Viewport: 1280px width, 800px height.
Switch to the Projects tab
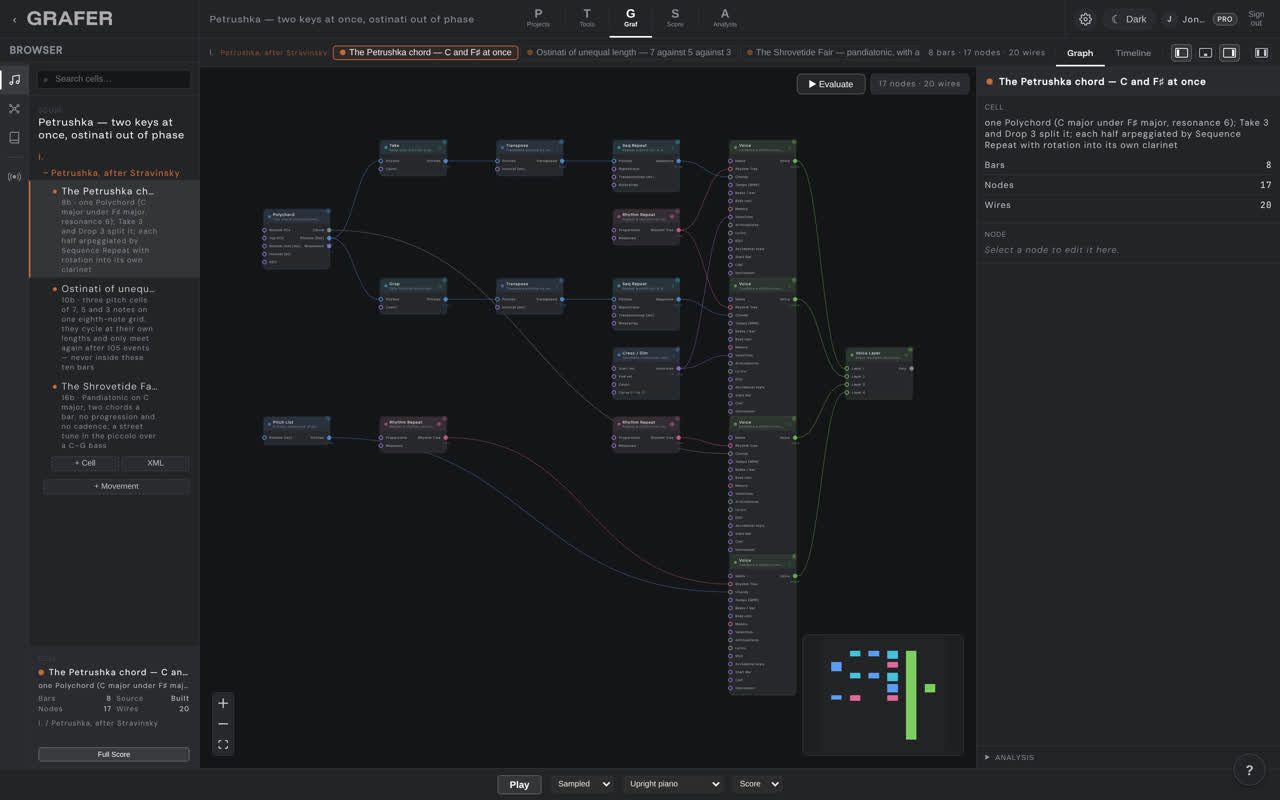[538, 18]
